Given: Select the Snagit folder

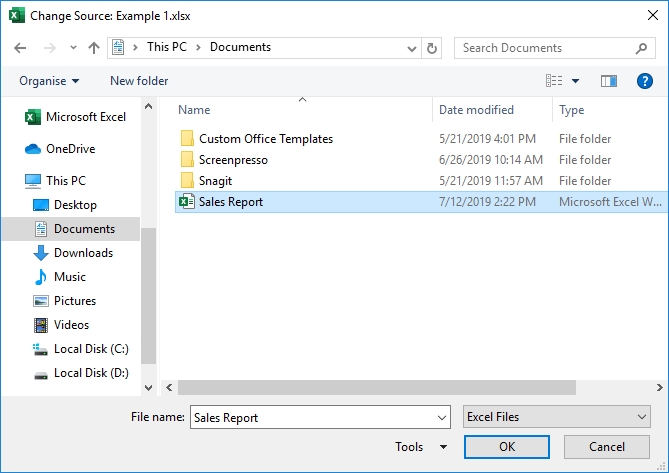Looking at the screenshot, I should point(215,181).
